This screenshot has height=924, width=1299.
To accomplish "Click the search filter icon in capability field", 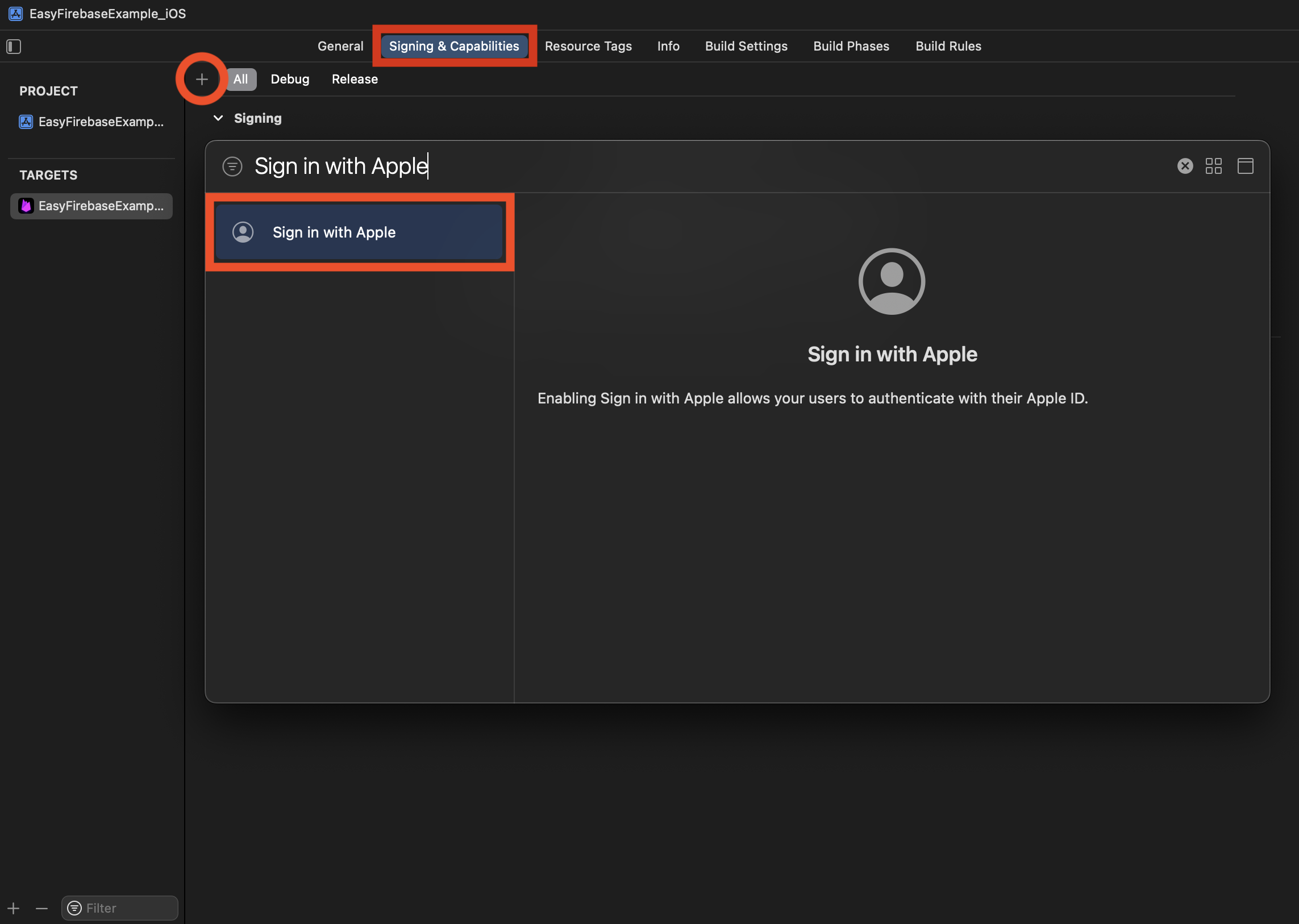I will 232,167.
